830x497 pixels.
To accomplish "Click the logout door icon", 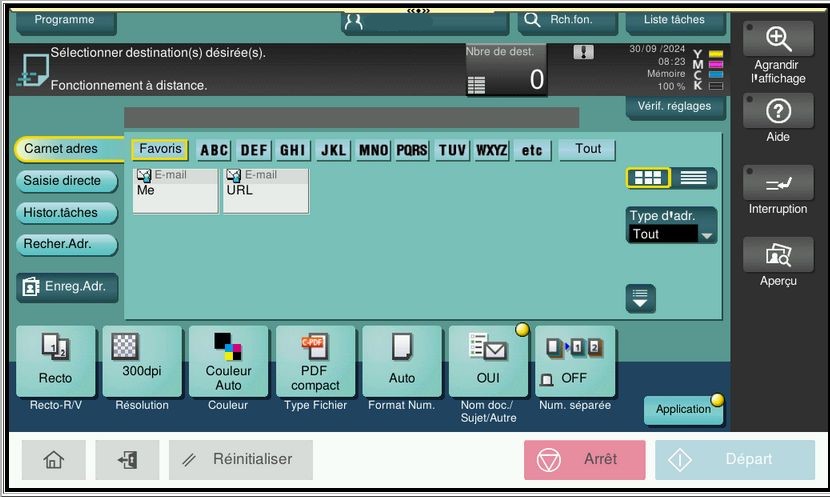I will 127,459.
